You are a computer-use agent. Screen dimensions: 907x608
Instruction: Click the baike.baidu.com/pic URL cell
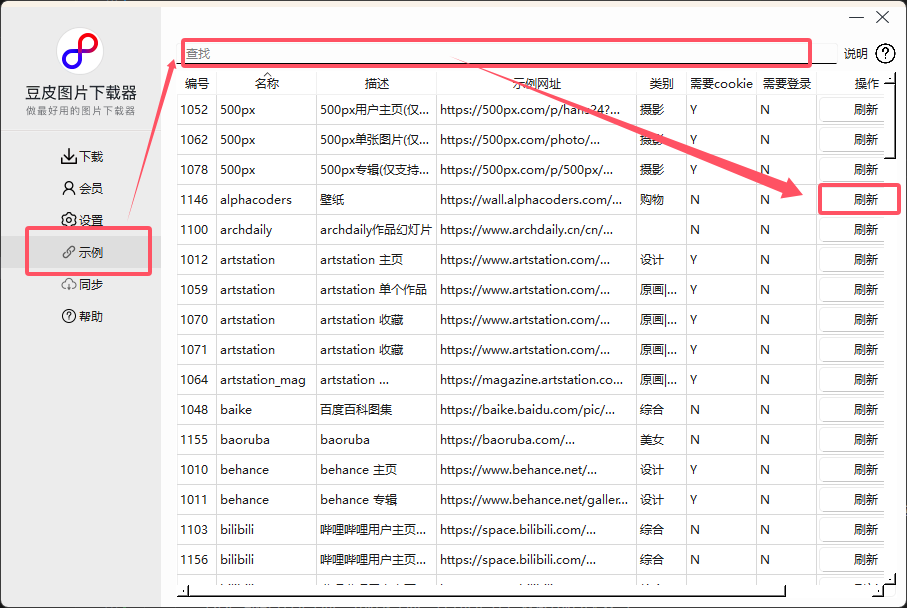[537, 410]
